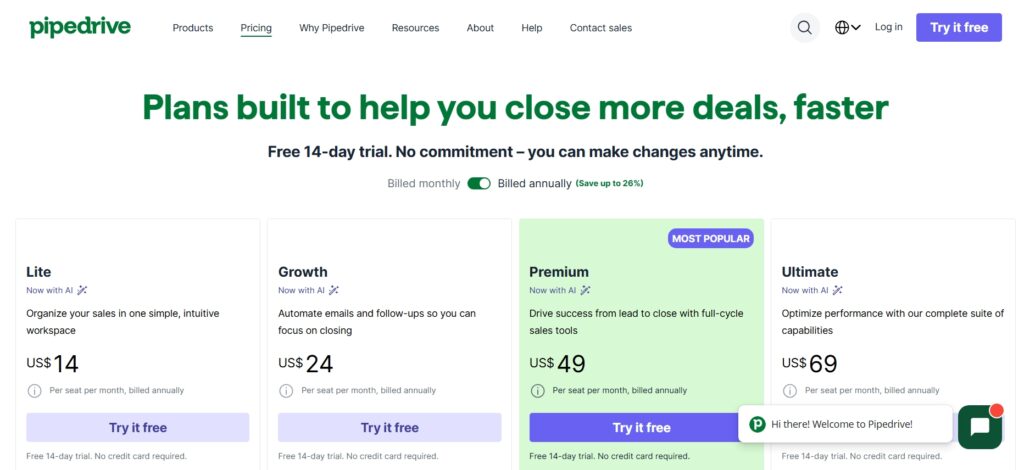Start the Premium plan free trial
Image resolution: width=1024 pixels, height=470 pixels.
[641, 428]
